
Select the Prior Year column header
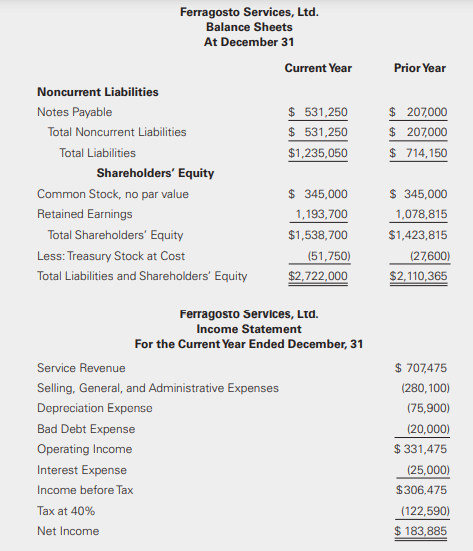(420, 68)
